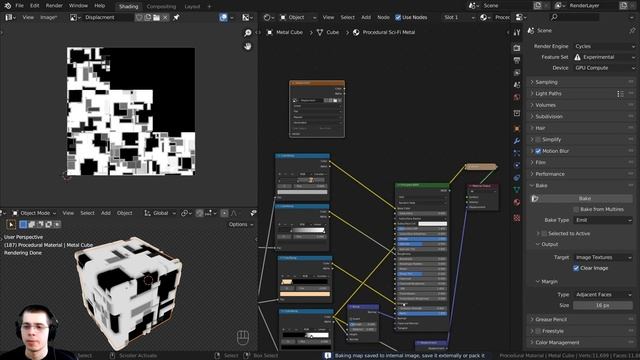Viewport: 640px width, 360px height.
Task: Switch to the Compositing workspace tab
Action: point(161,7)
